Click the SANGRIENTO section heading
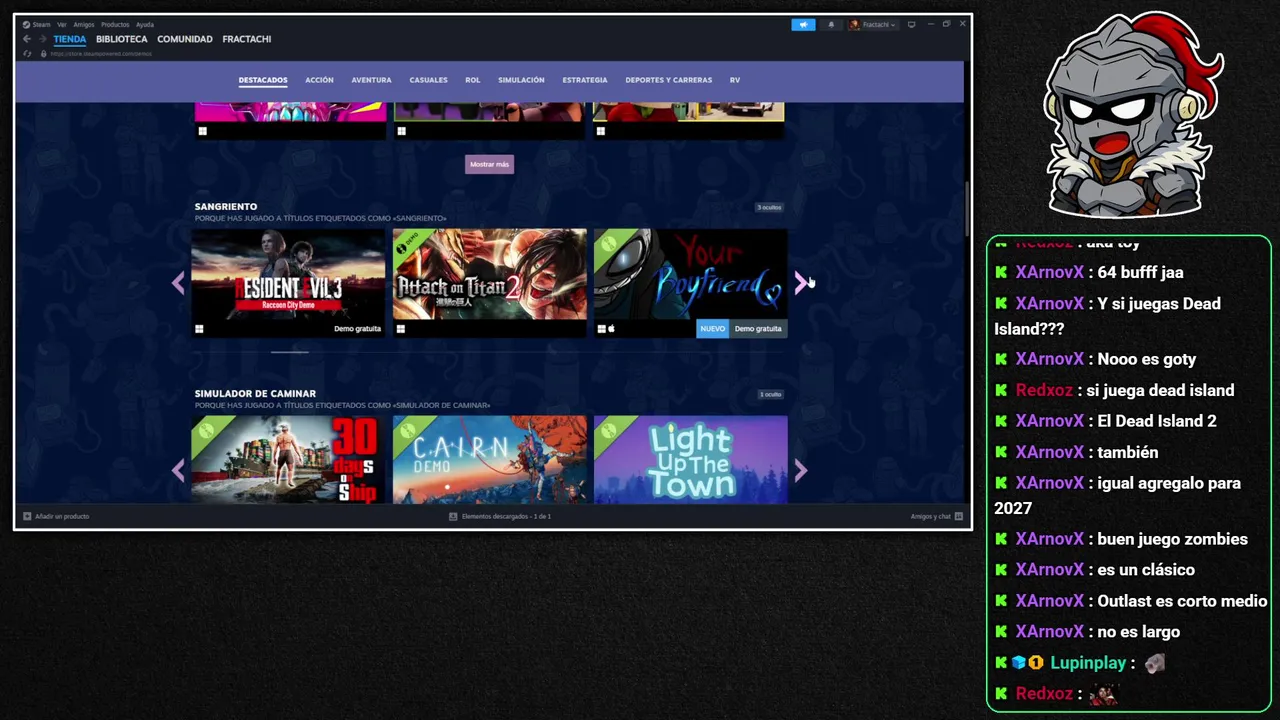 [x=226, y=207]
